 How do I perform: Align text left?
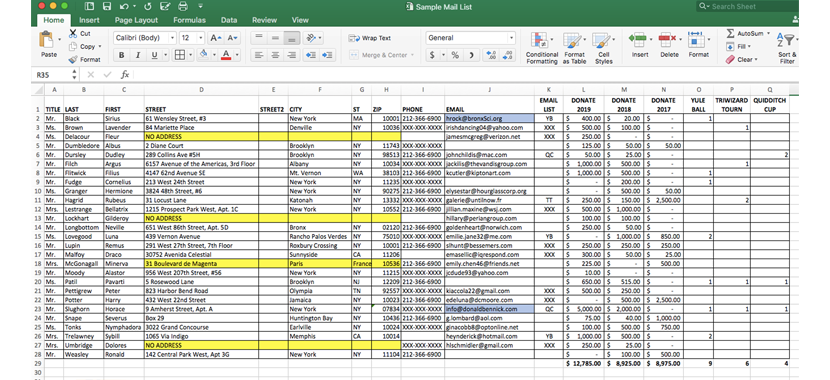pos(258,55)
